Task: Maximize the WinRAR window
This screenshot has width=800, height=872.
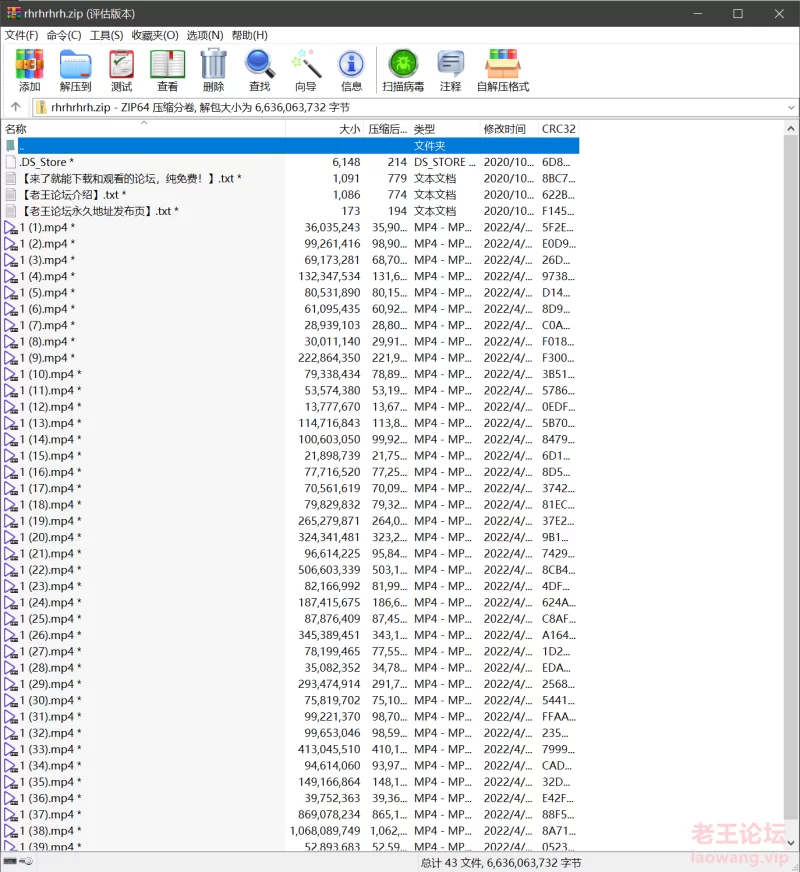Action: (x=738, y=13)
